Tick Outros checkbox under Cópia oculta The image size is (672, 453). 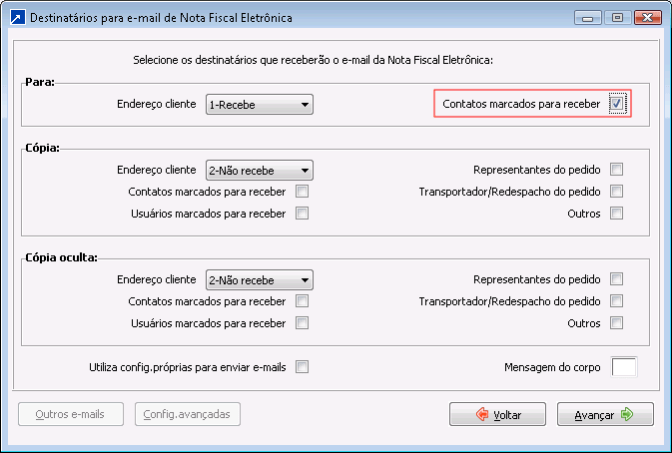[617, 323]
